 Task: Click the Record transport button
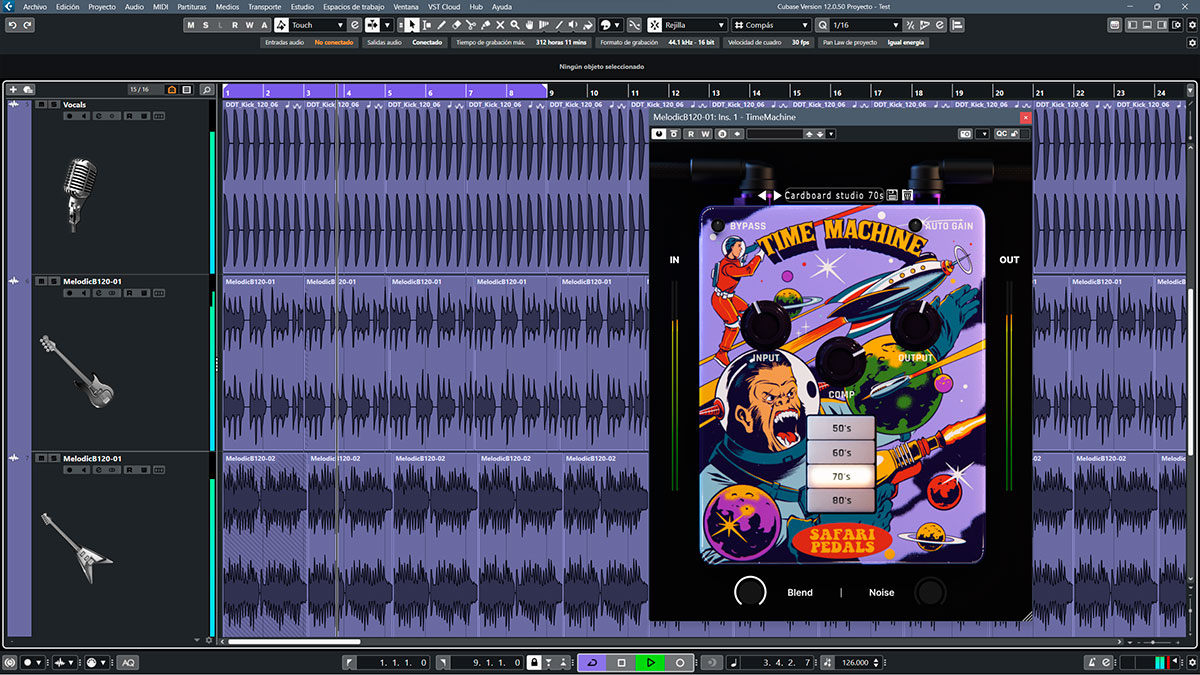coord(680,663)
